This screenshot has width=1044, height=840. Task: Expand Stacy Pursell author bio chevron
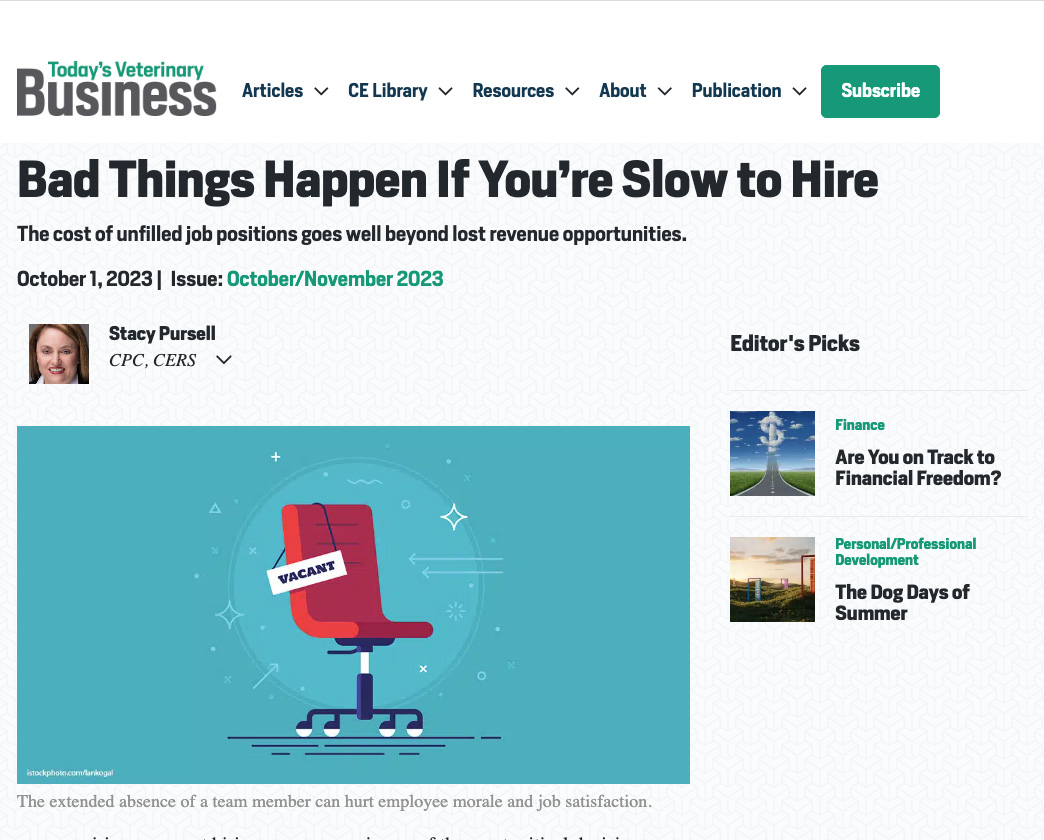pyautogui.click(x=224, y=360)
